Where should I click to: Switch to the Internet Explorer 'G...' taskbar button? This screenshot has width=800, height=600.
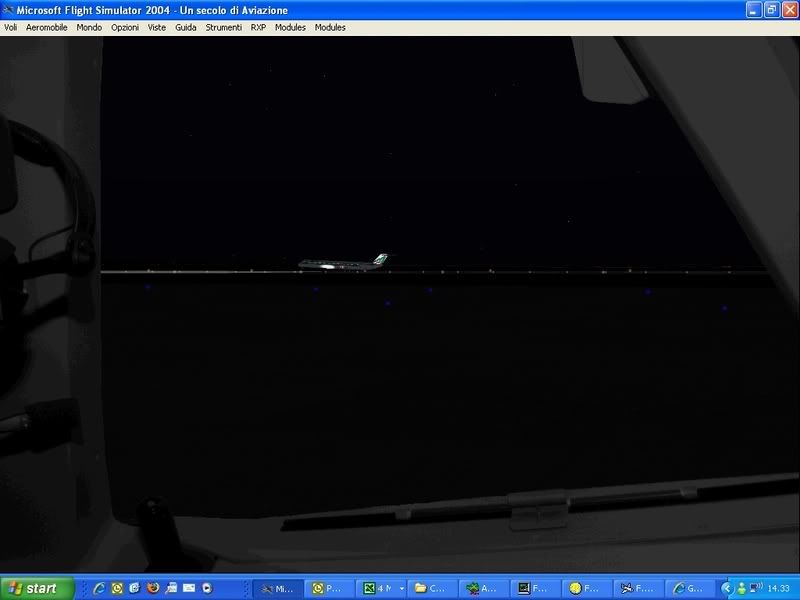689,589
